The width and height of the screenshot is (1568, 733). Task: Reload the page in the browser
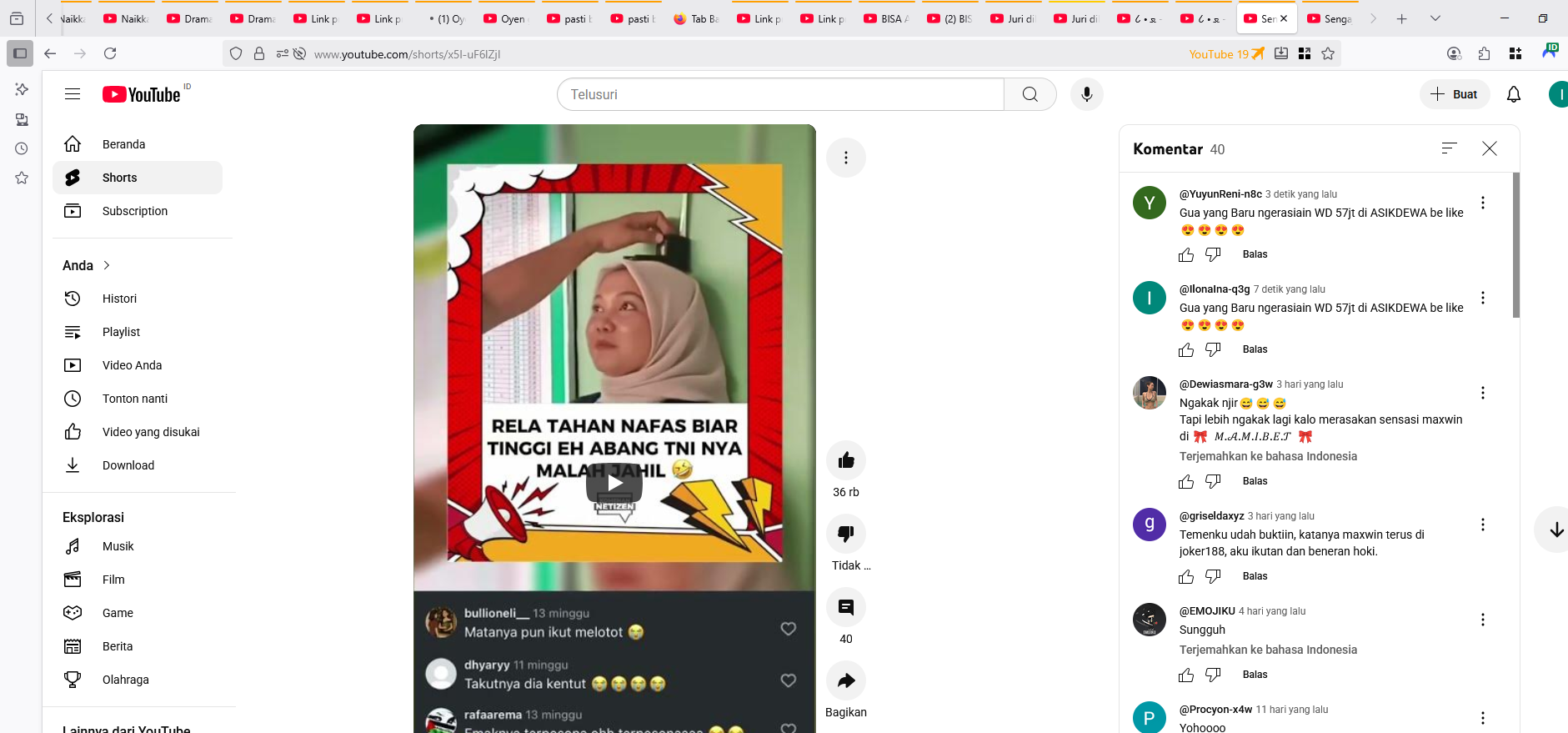(x=110, y=53)
